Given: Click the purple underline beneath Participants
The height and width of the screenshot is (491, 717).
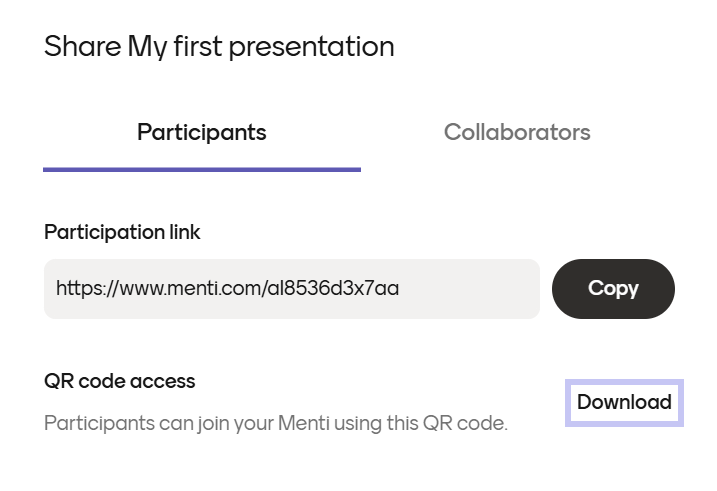Looking at the screenshot, I should pyautogui.click(x=201, y=169).
